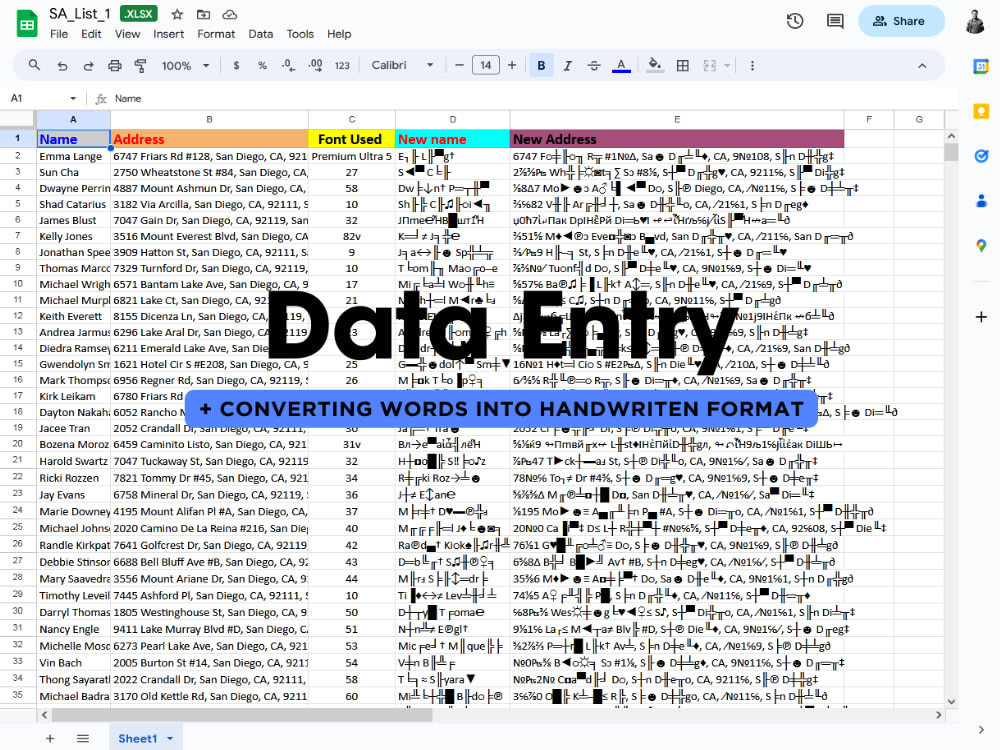Open the all sheets list icon
The height and width of the screenshot is (750, 1000).
click(x=83, y=739)
